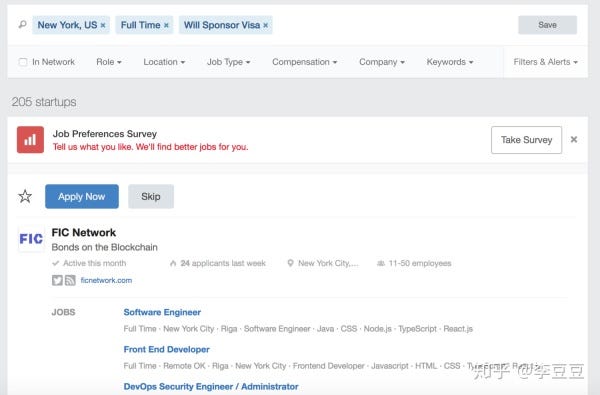
Task: Open the Front End Developer job
Action: point(166,349)
